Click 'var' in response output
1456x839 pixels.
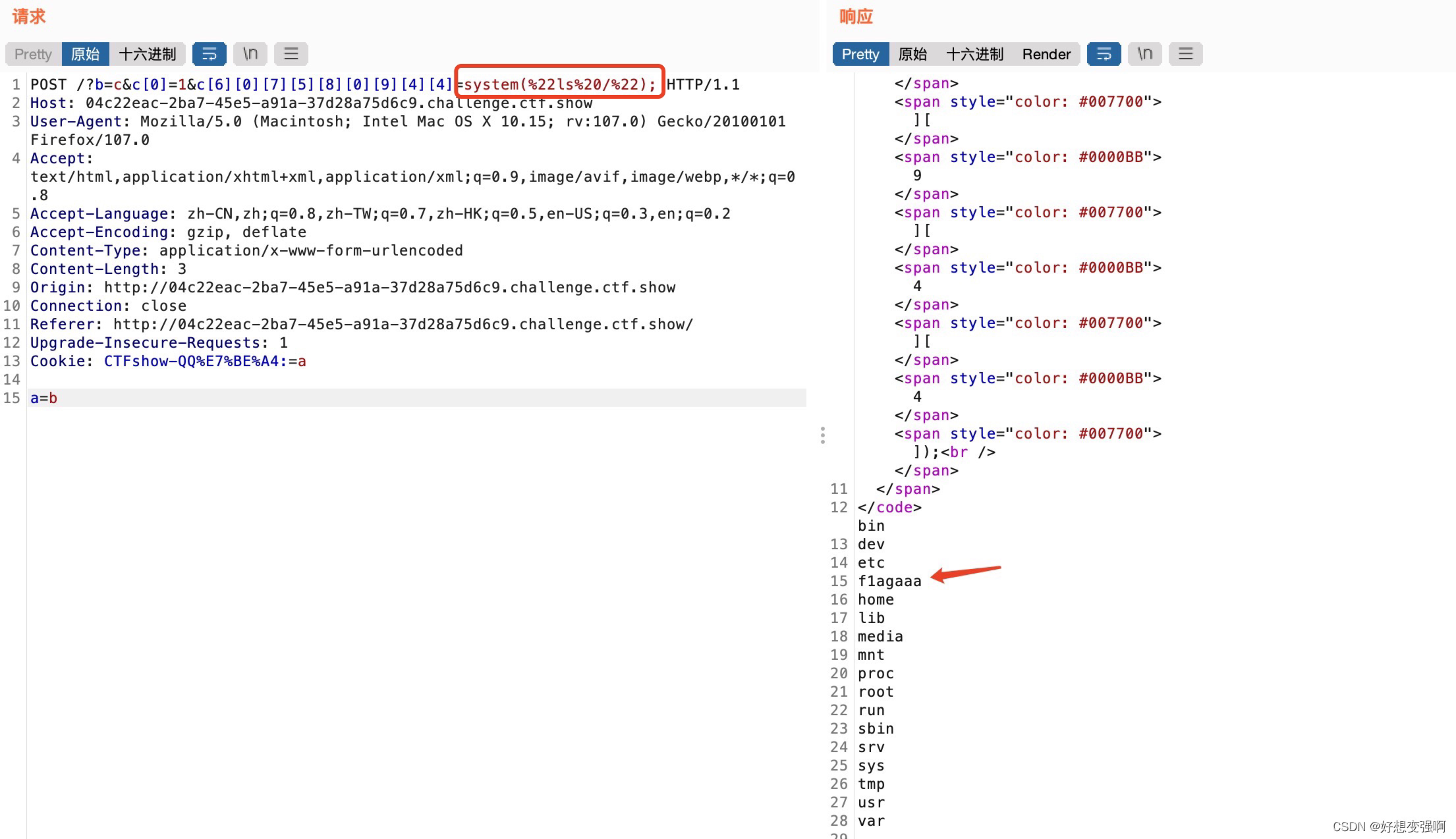(871, 821)
